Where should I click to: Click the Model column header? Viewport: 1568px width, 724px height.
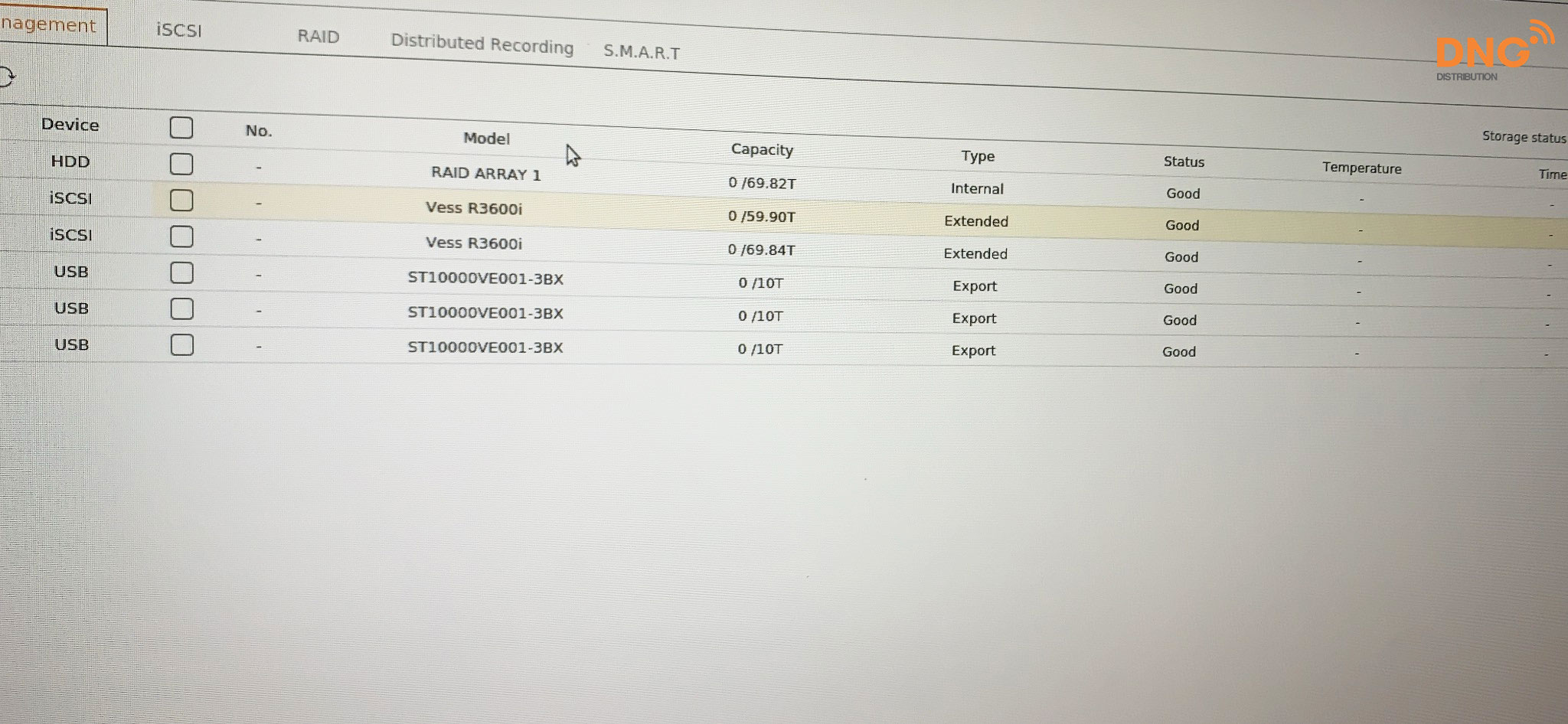click(486, 139)
